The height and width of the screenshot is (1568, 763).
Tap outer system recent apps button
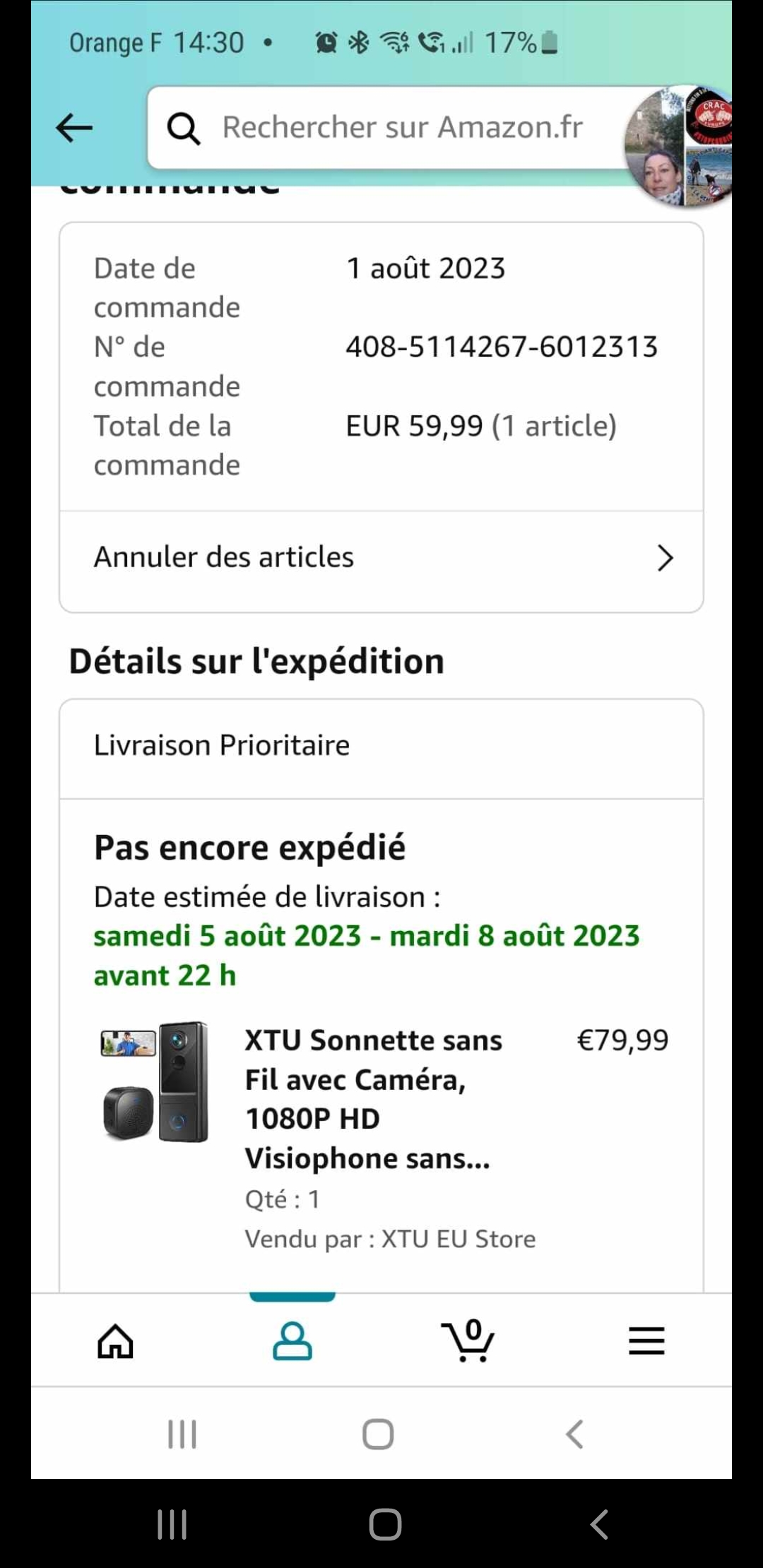click(172, 1524)
